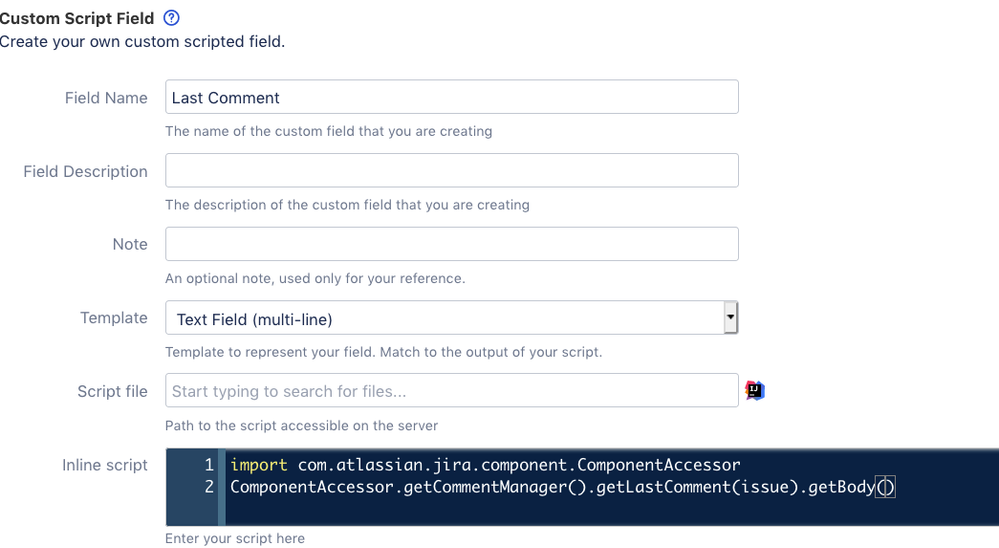999x548 pixels.
Task: Click the 'Field Description' label
Action: point(85,171)
